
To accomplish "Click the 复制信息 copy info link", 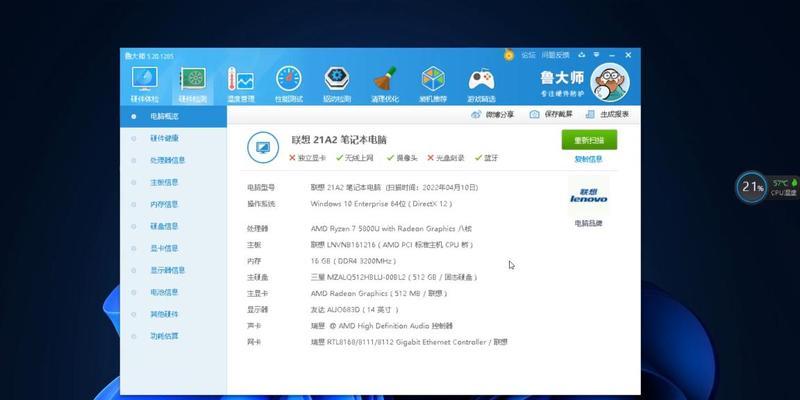I will coord(588,159).
